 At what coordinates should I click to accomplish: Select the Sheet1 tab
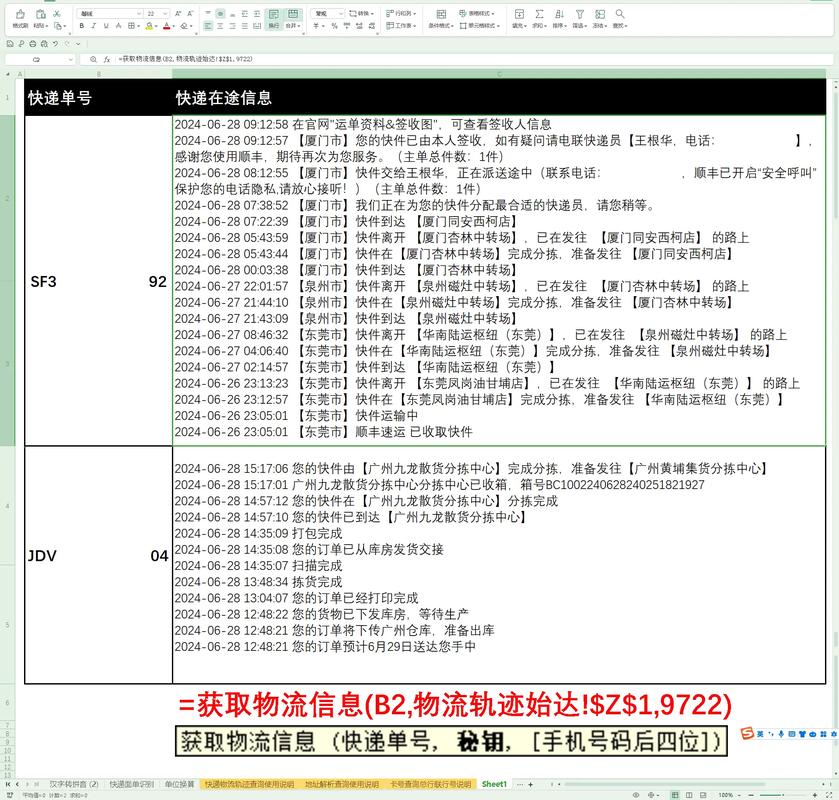pos(494,784)
